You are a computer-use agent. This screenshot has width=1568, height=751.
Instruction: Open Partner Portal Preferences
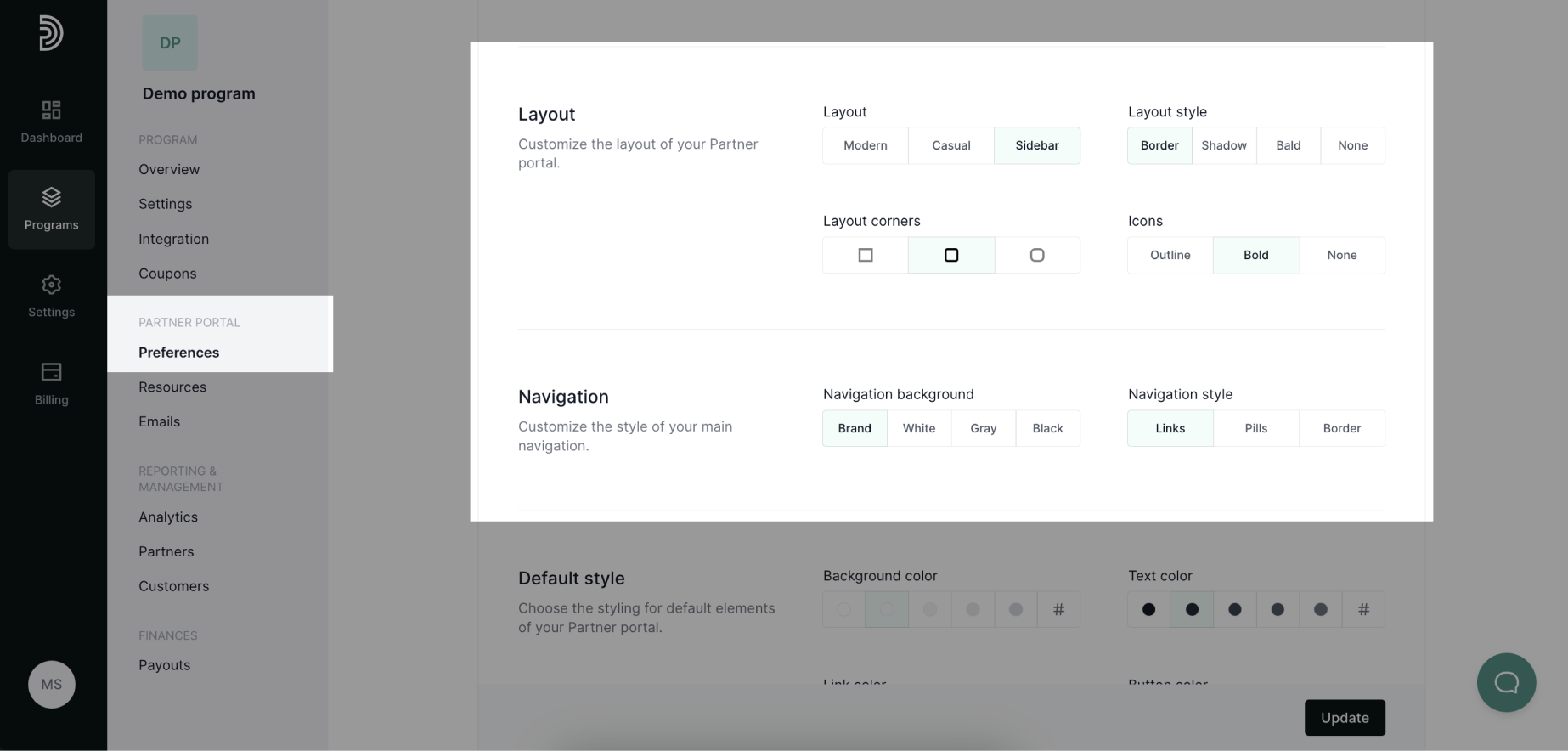(x=178, y=352)
